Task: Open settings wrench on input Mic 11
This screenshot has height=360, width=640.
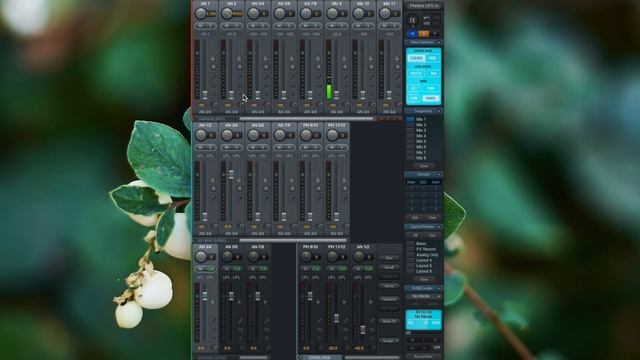Action: point(398,76)
